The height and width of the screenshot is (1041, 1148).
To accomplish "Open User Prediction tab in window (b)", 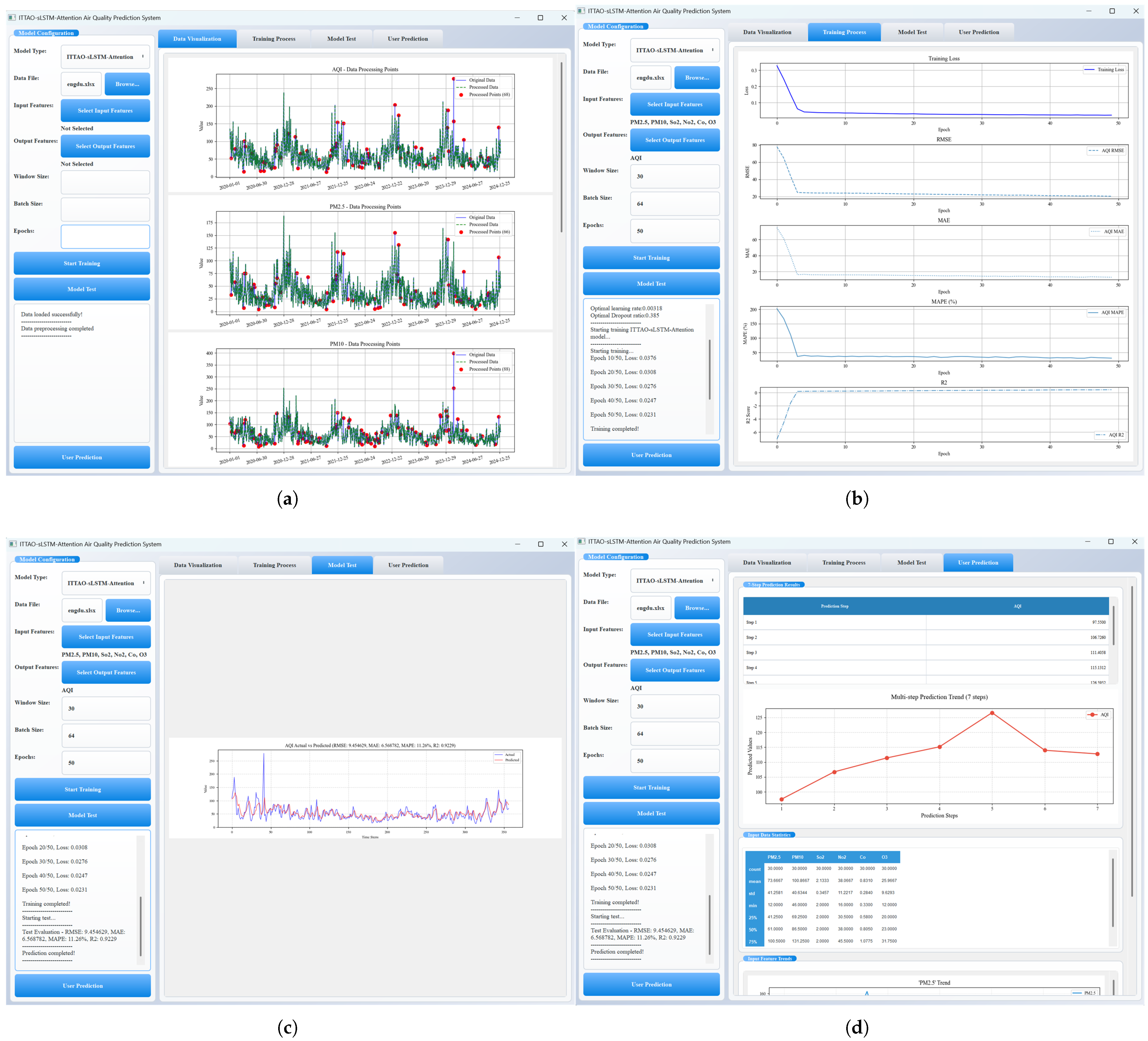I will coord(979,32).
